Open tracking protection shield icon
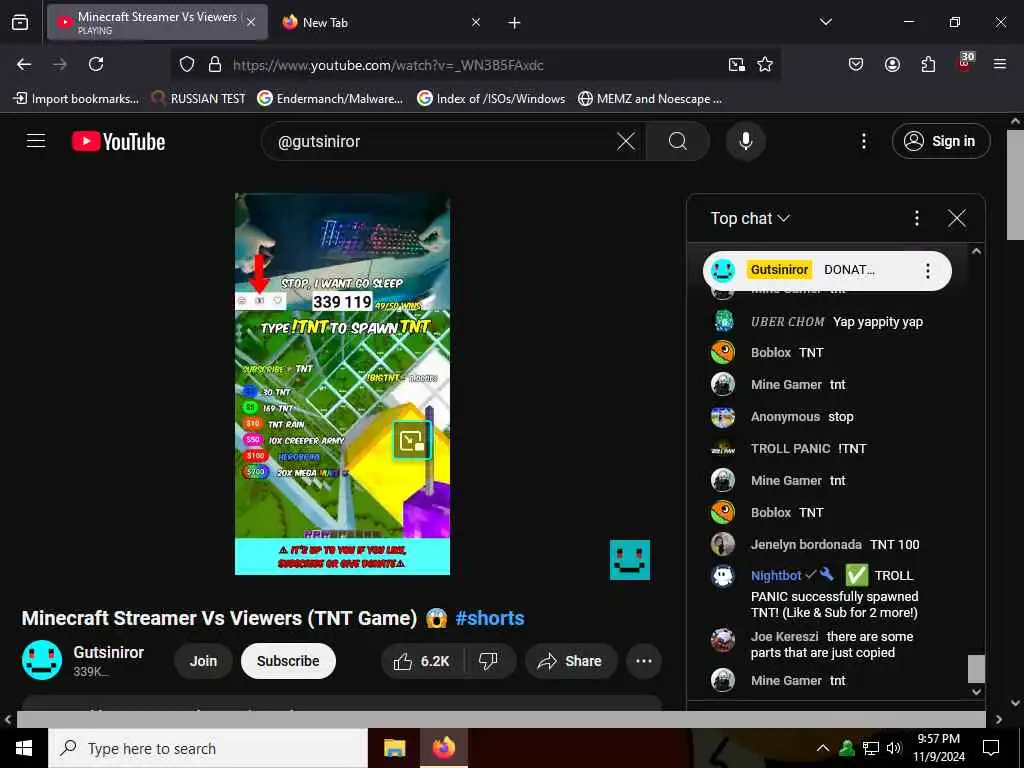Screen dimensions: 1024x768 (x=187, y=64)
